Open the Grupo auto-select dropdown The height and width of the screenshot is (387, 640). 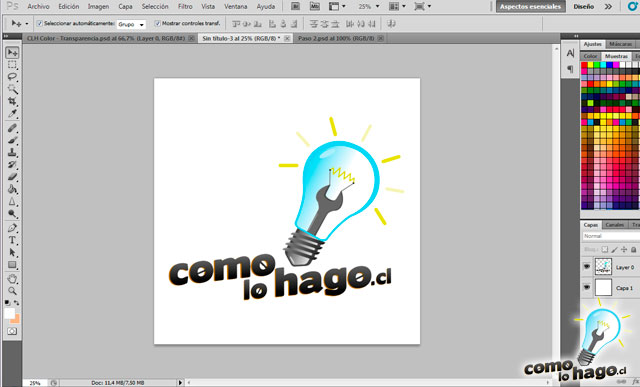coord(131,24)
